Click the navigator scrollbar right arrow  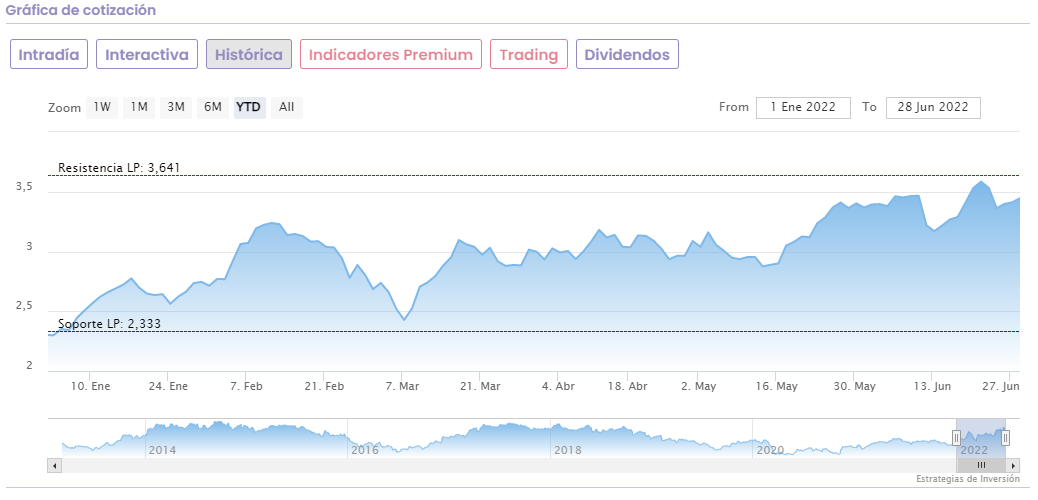click(x=1014, y=465)
